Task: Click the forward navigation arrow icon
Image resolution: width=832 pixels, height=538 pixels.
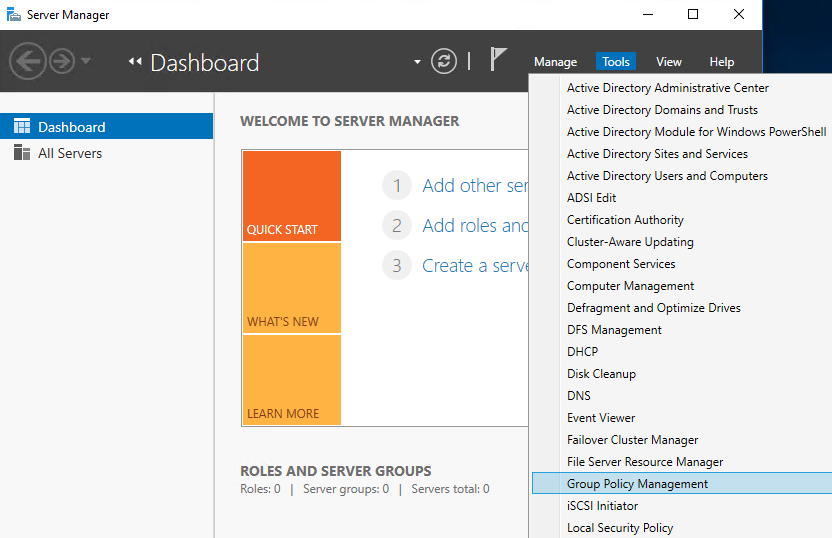Action: 62,62
